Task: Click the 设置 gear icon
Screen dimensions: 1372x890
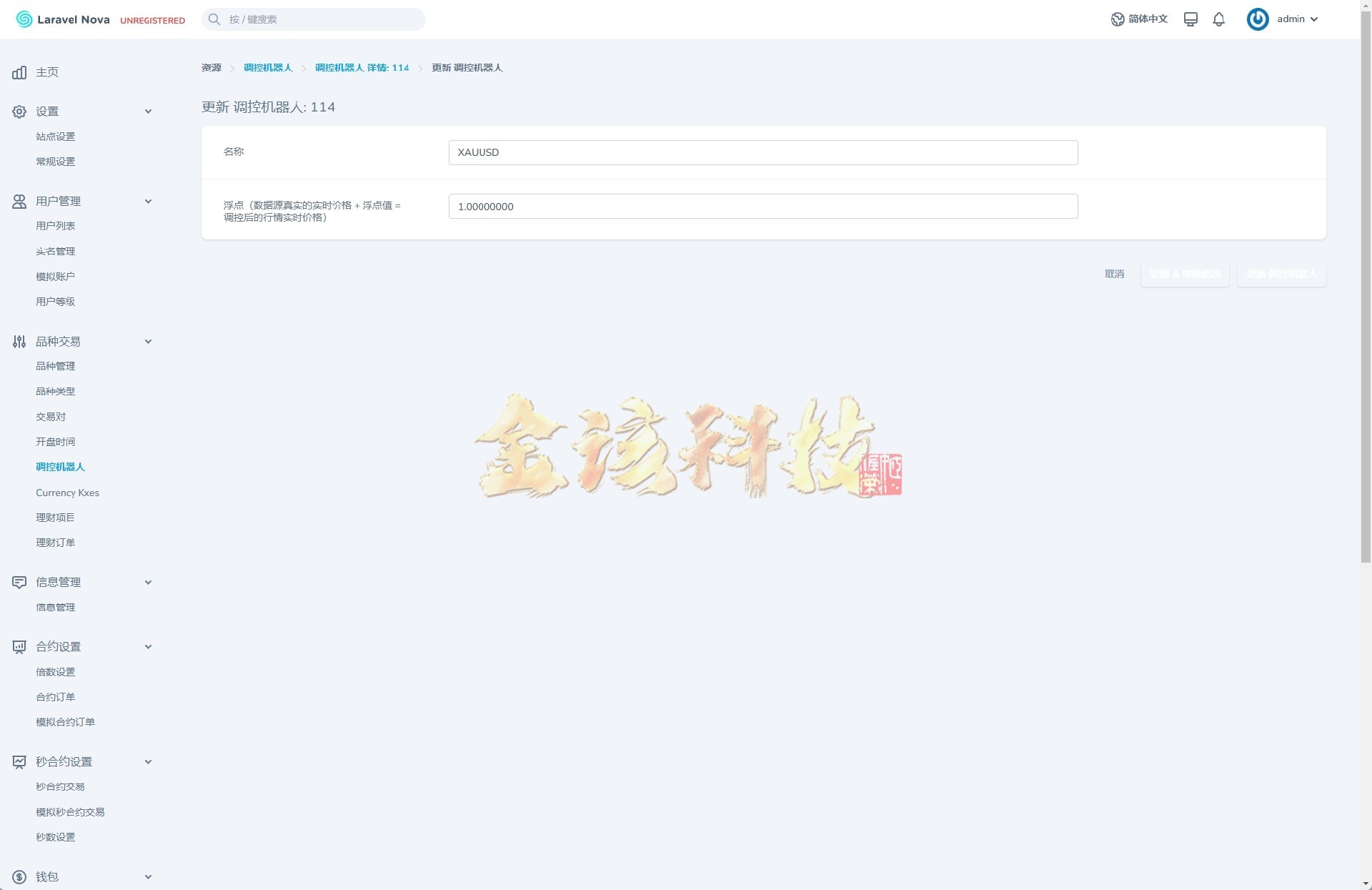Action: 19,112
